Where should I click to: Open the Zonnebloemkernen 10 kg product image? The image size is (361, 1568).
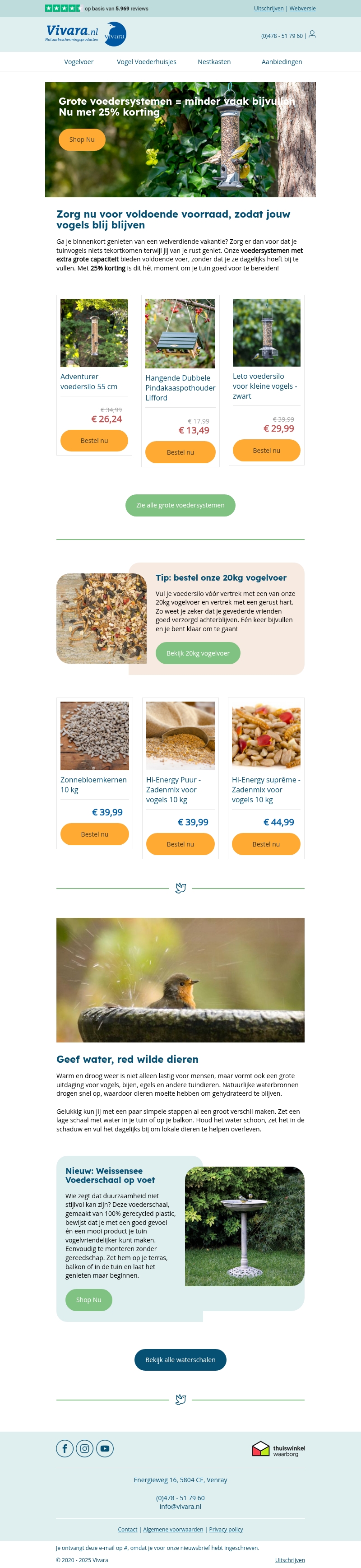(x=94, y=736)
